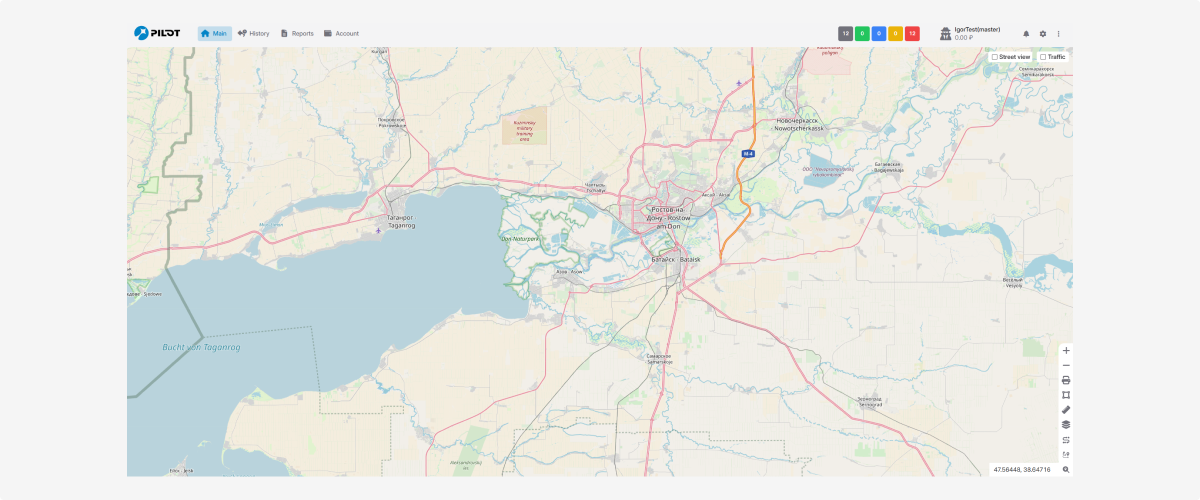Click the route arrows icon
The image size is (1200, 500).
click(1066, 439)
